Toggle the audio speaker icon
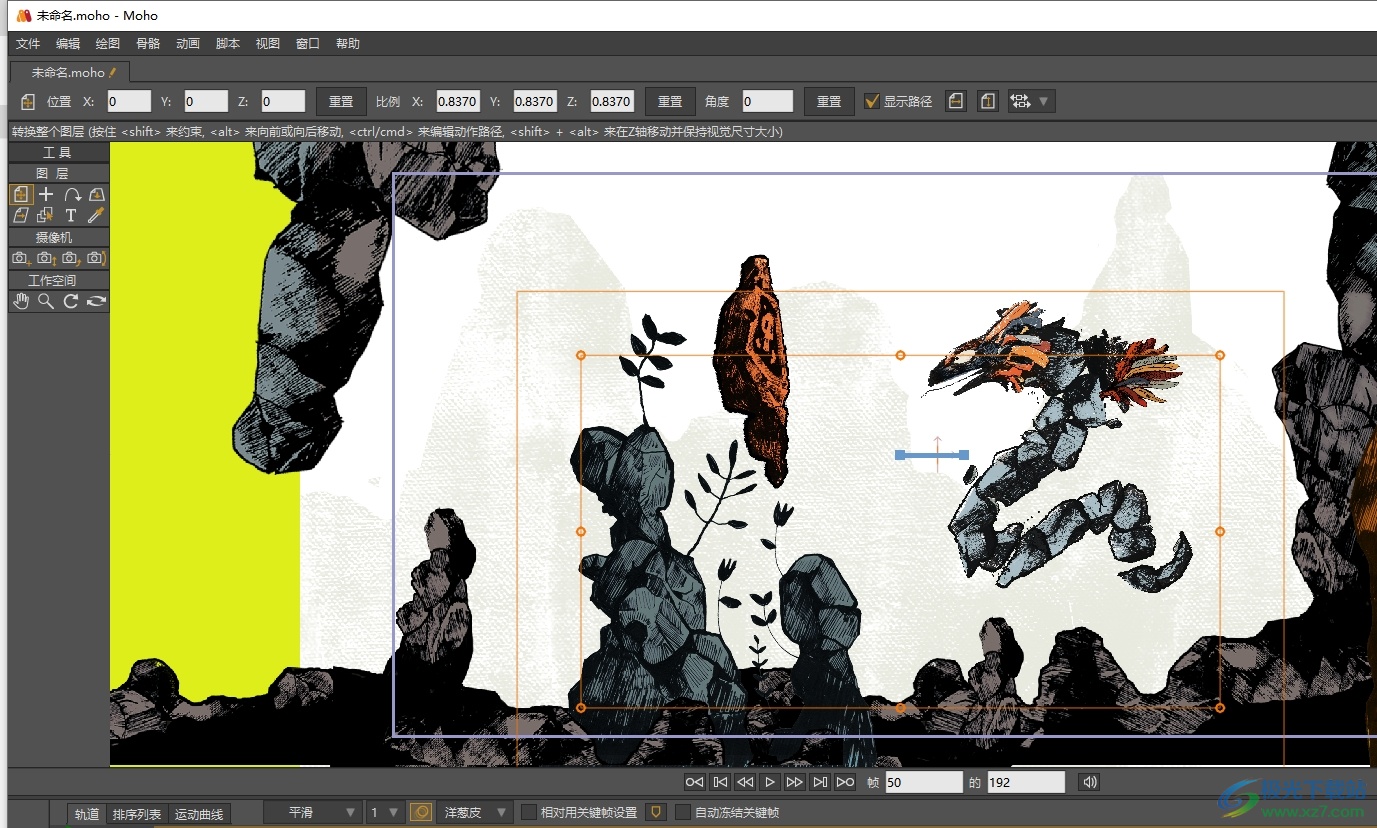 click(x=1090, y=782)
